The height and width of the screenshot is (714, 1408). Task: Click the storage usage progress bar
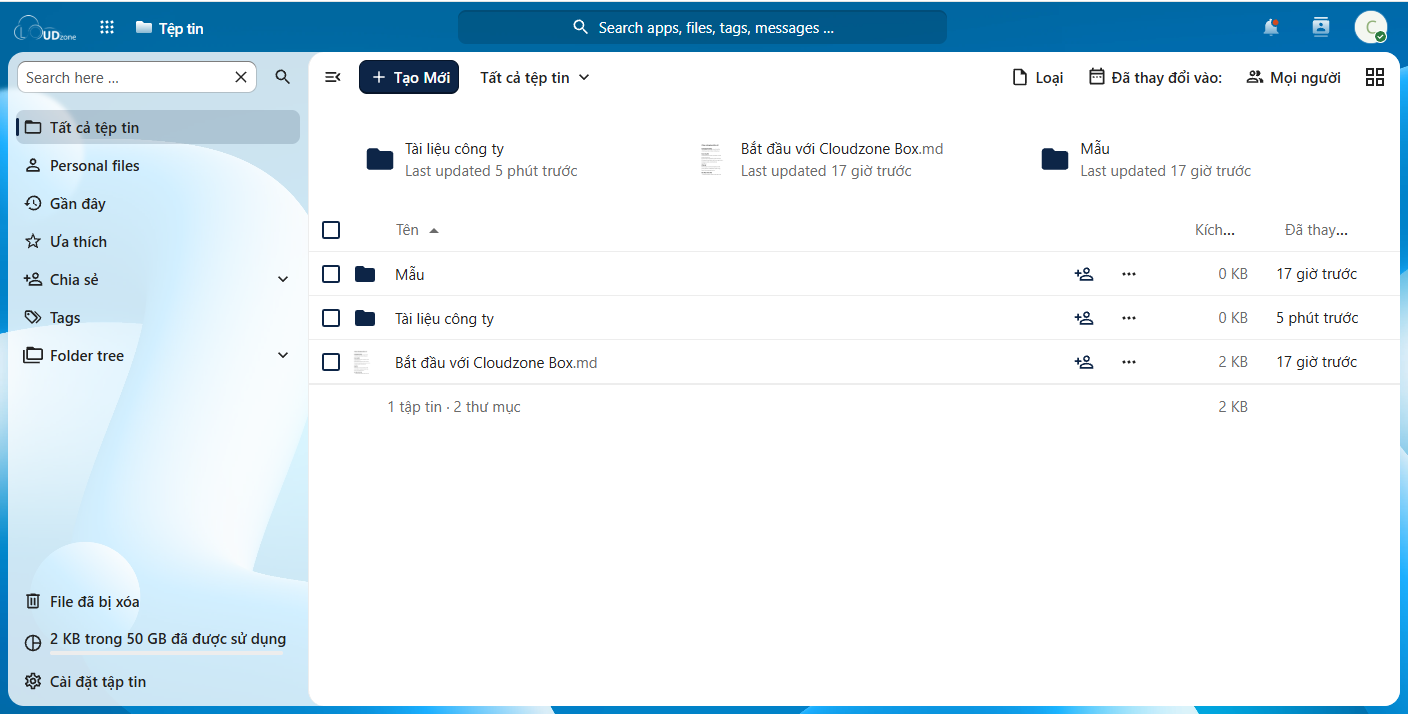(168, 653)
